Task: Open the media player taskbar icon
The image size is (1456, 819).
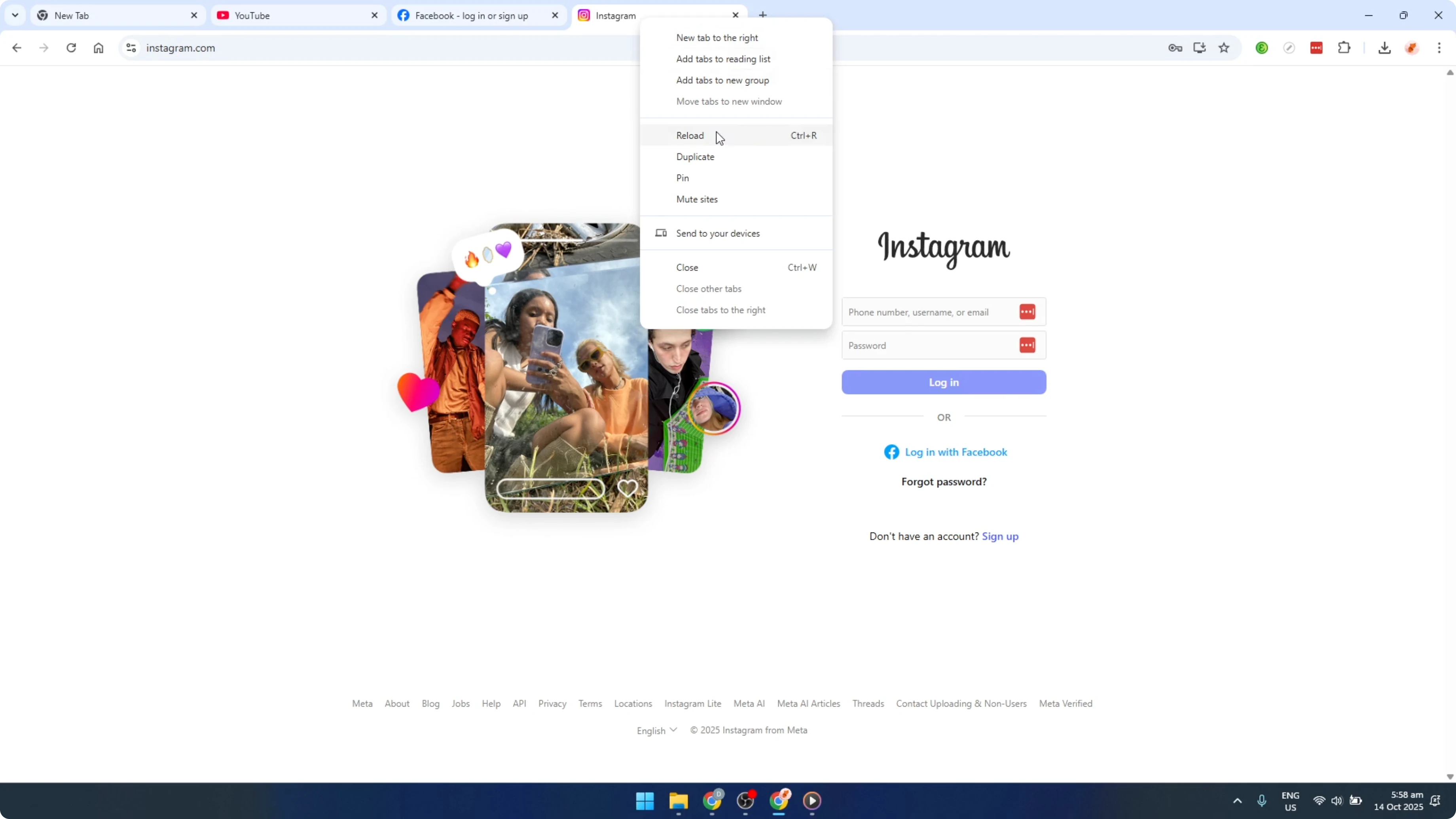Action: (x=812, y=801)
